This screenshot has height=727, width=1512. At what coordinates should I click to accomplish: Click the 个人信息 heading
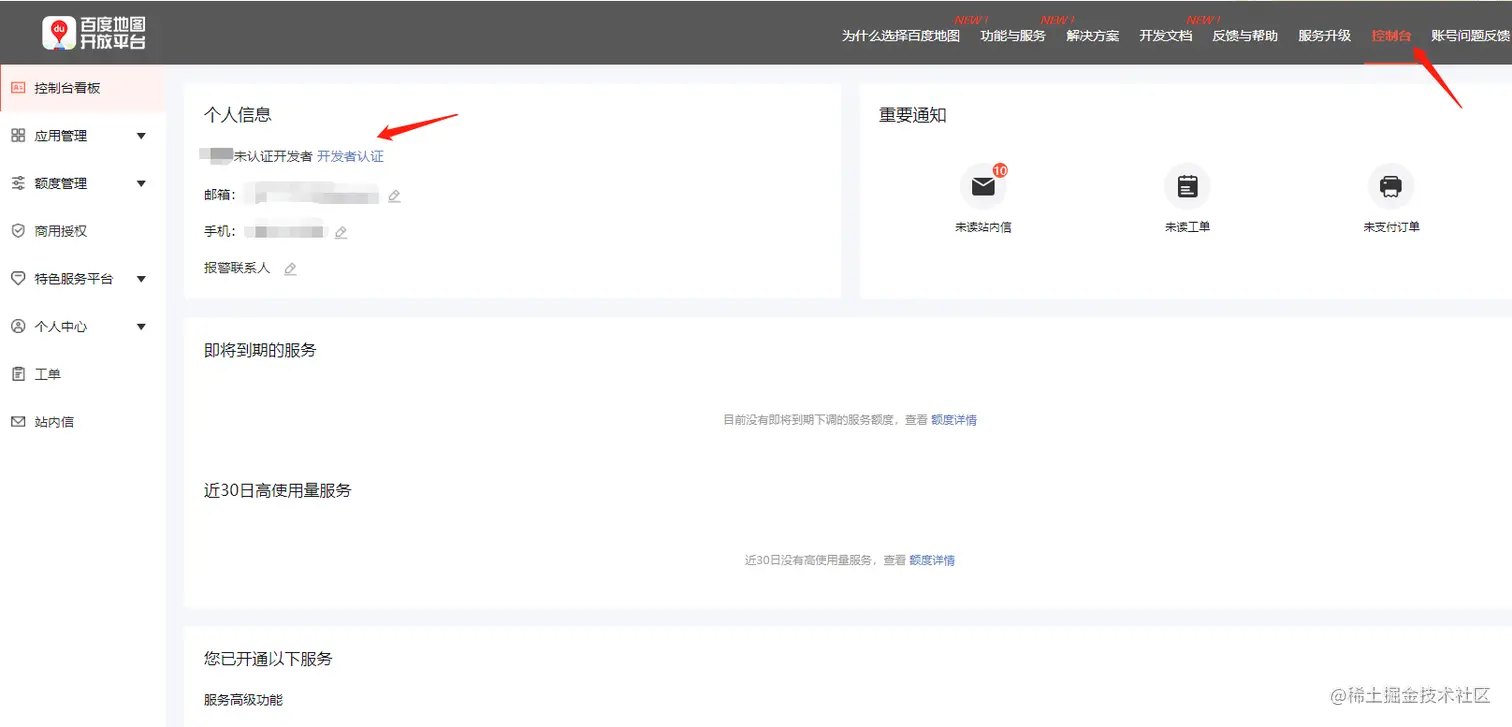coord(238,115)
